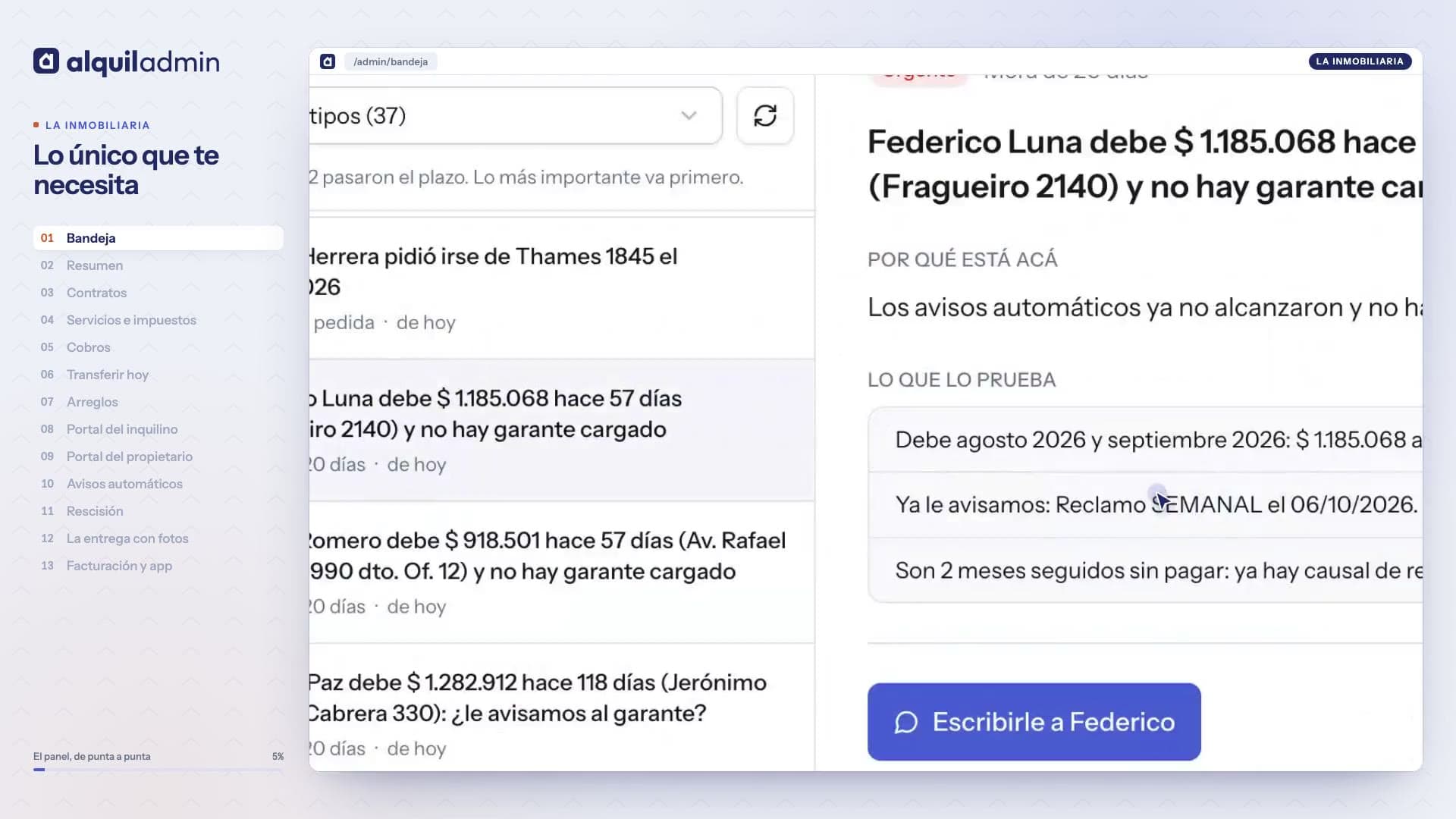The width and height of the screenshot is (1456, 819).
Task: Click the 'POR QUÉ ESTÁ ACÁ' heading
Action: (x=962, y=259)
